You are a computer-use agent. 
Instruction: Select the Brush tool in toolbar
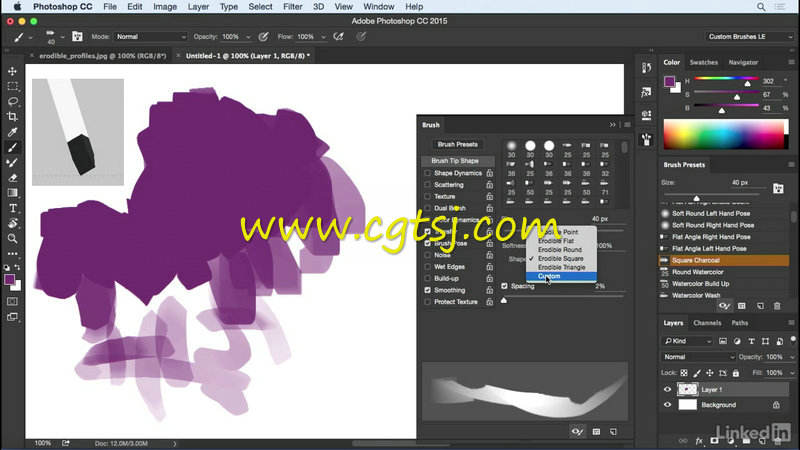[12, 147]
